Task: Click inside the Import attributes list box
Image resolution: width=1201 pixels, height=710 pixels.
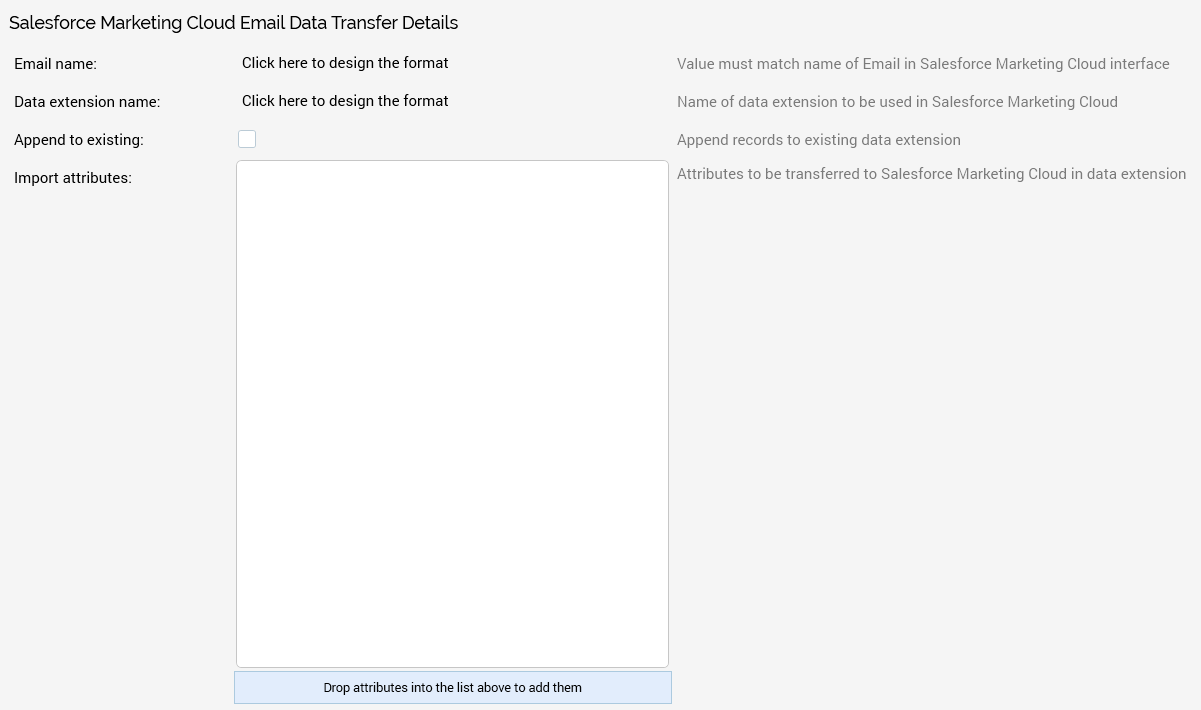Action: click(452, 413)
